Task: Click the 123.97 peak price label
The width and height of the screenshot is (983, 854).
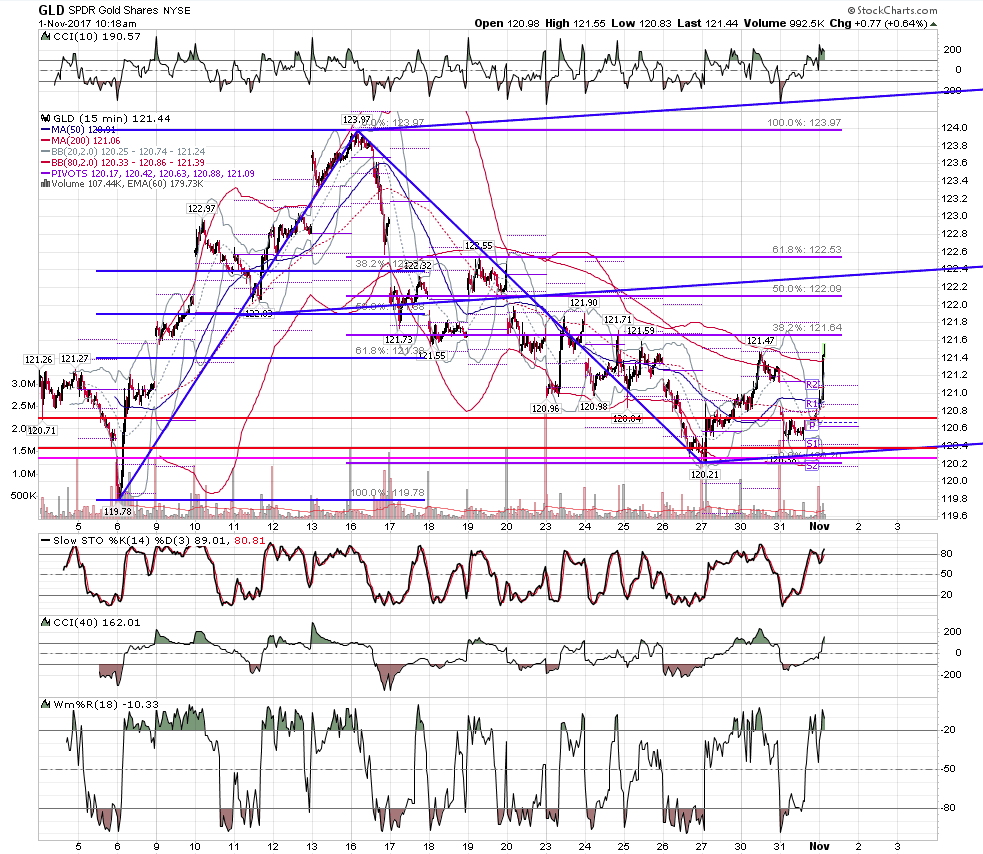Action: pyautogui.click(x=356, y=119)
